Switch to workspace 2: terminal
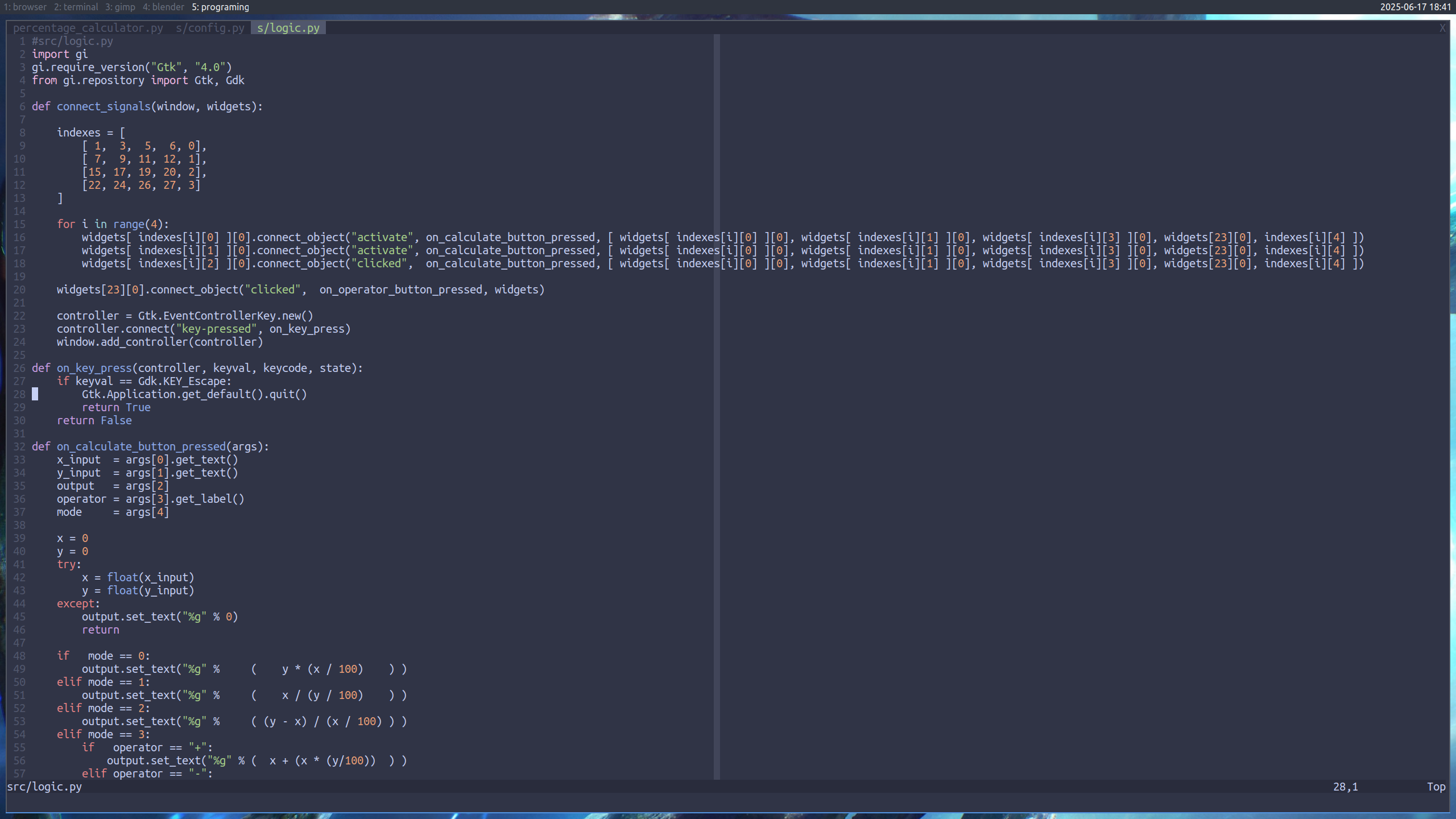This screenshot has width=1456, height=819. 76,7
